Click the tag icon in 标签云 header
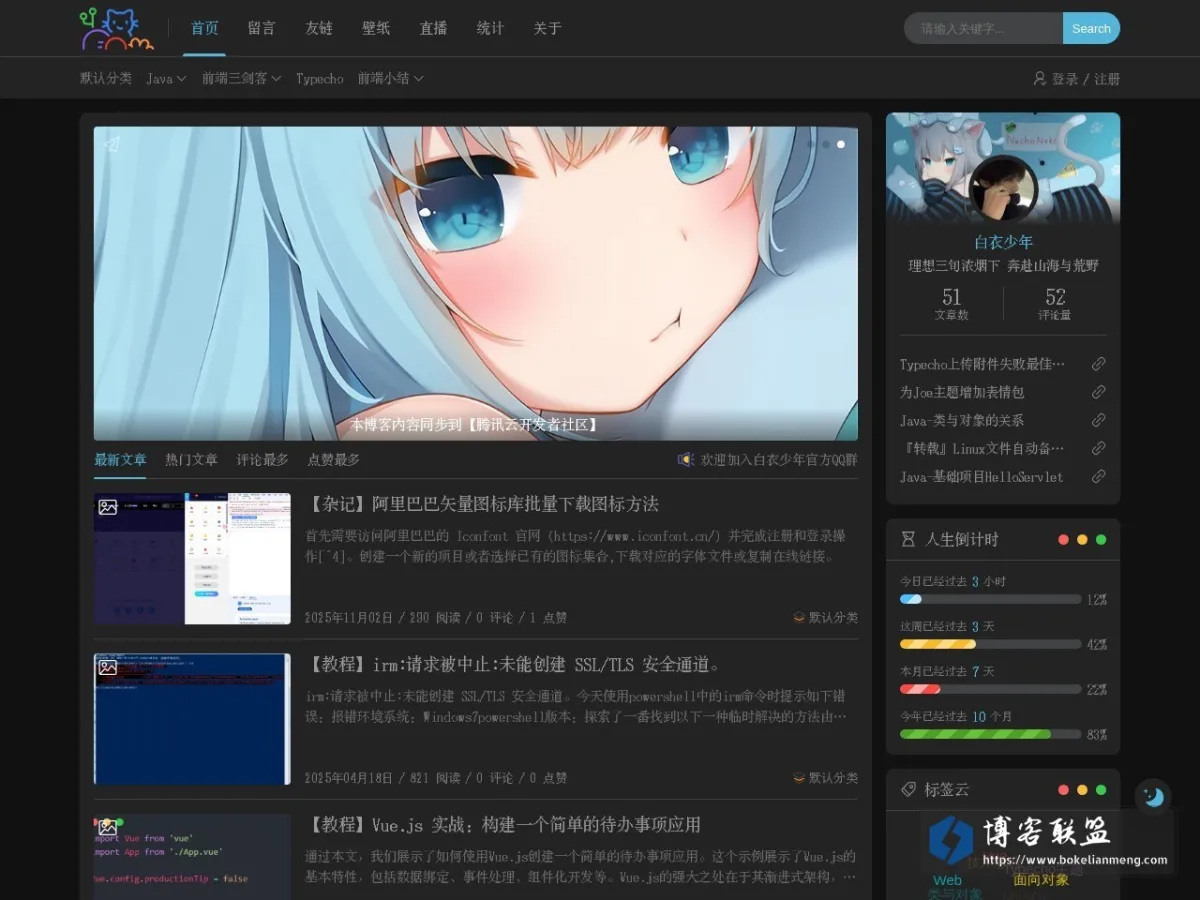This screenshot has height=900, width=1200. tap(908, 789)
